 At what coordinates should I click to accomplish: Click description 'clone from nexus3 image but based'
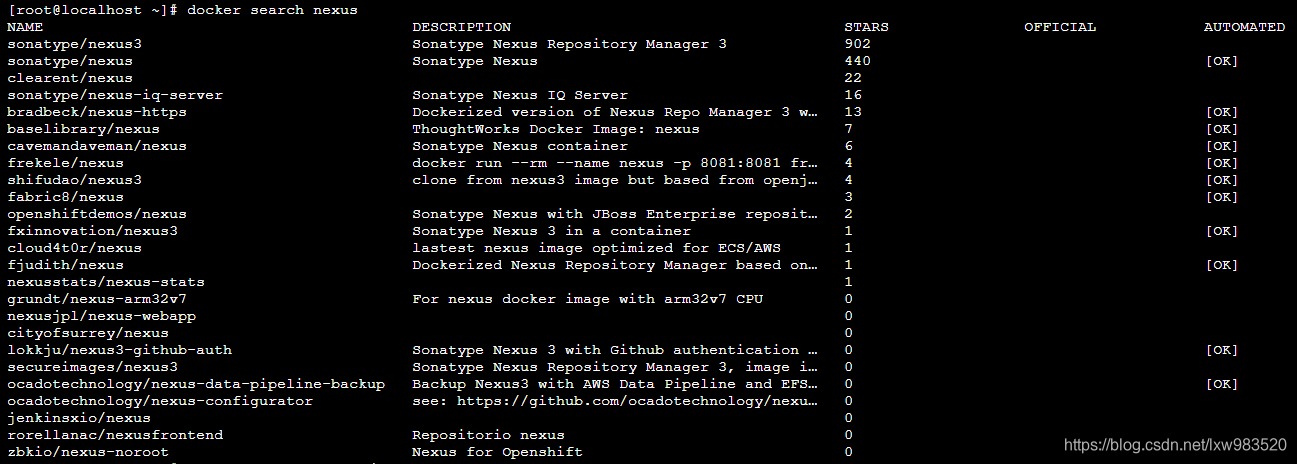615,180
